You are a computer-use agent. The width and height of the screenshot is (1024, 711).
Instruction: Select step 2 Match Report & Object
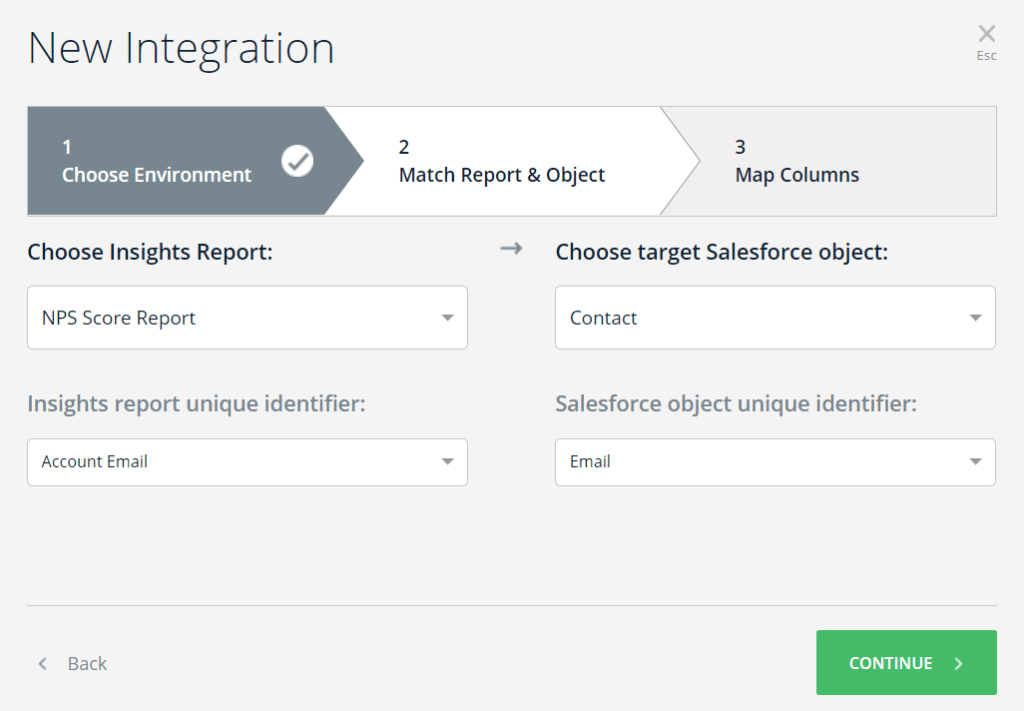pos(501,162)
